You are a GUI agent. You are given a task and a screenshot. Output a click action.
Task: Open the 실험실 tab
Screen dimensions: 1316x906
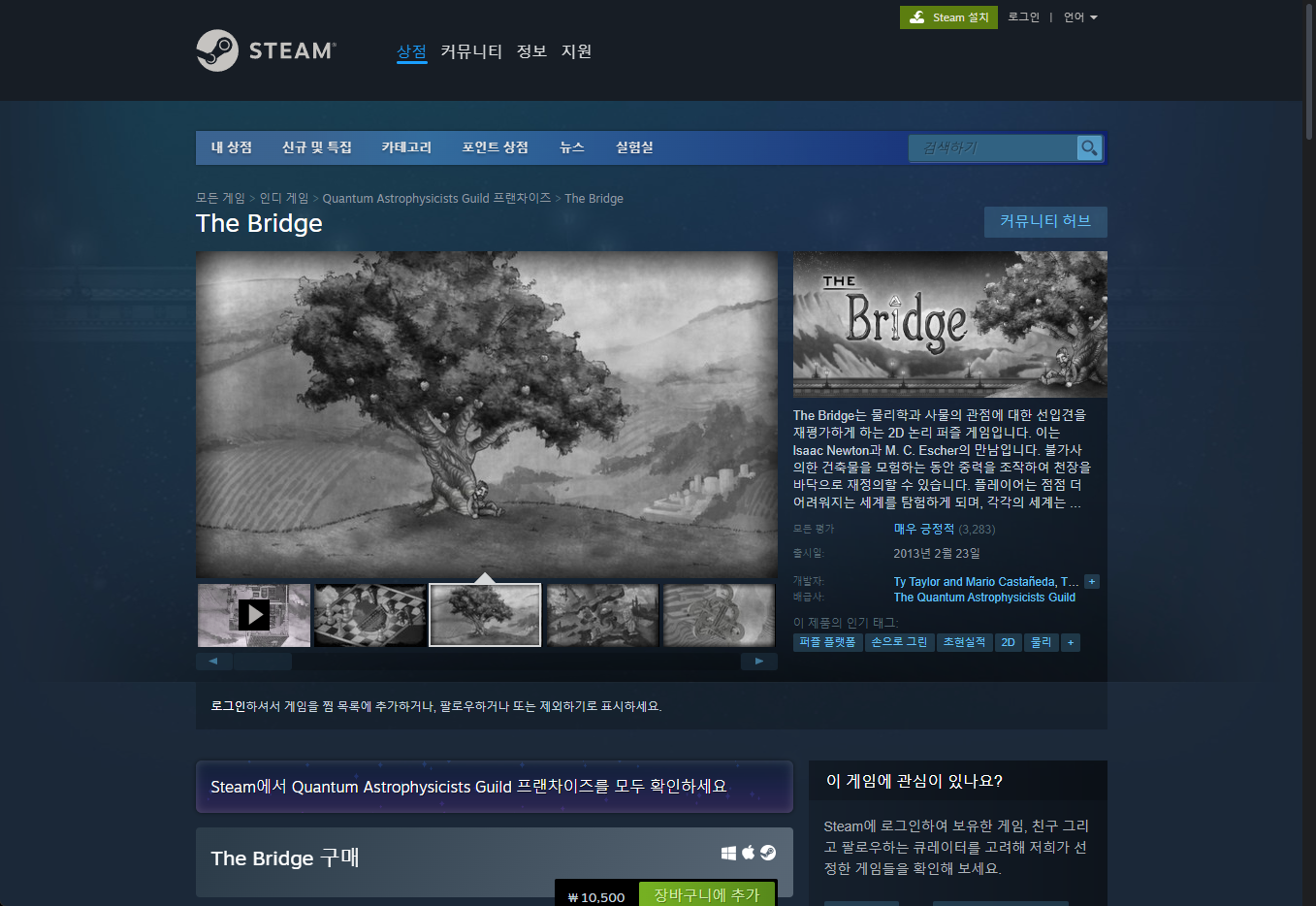click(634, 147)
